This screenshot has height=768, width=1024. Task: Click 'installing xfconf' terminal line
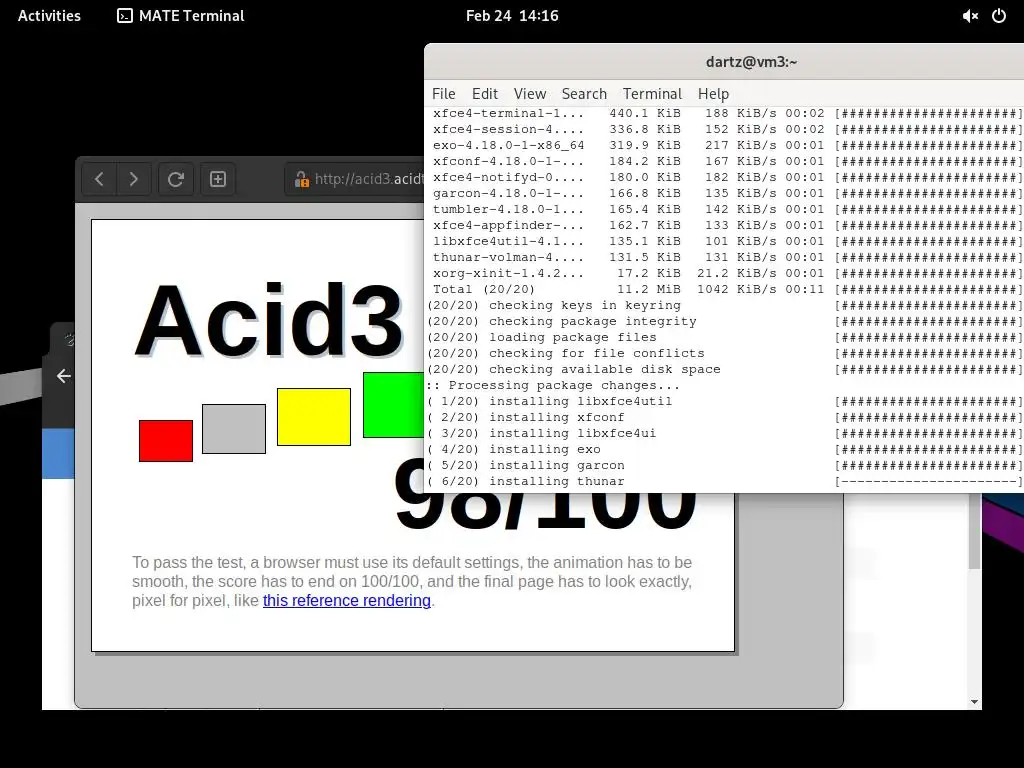pos(724,417)
